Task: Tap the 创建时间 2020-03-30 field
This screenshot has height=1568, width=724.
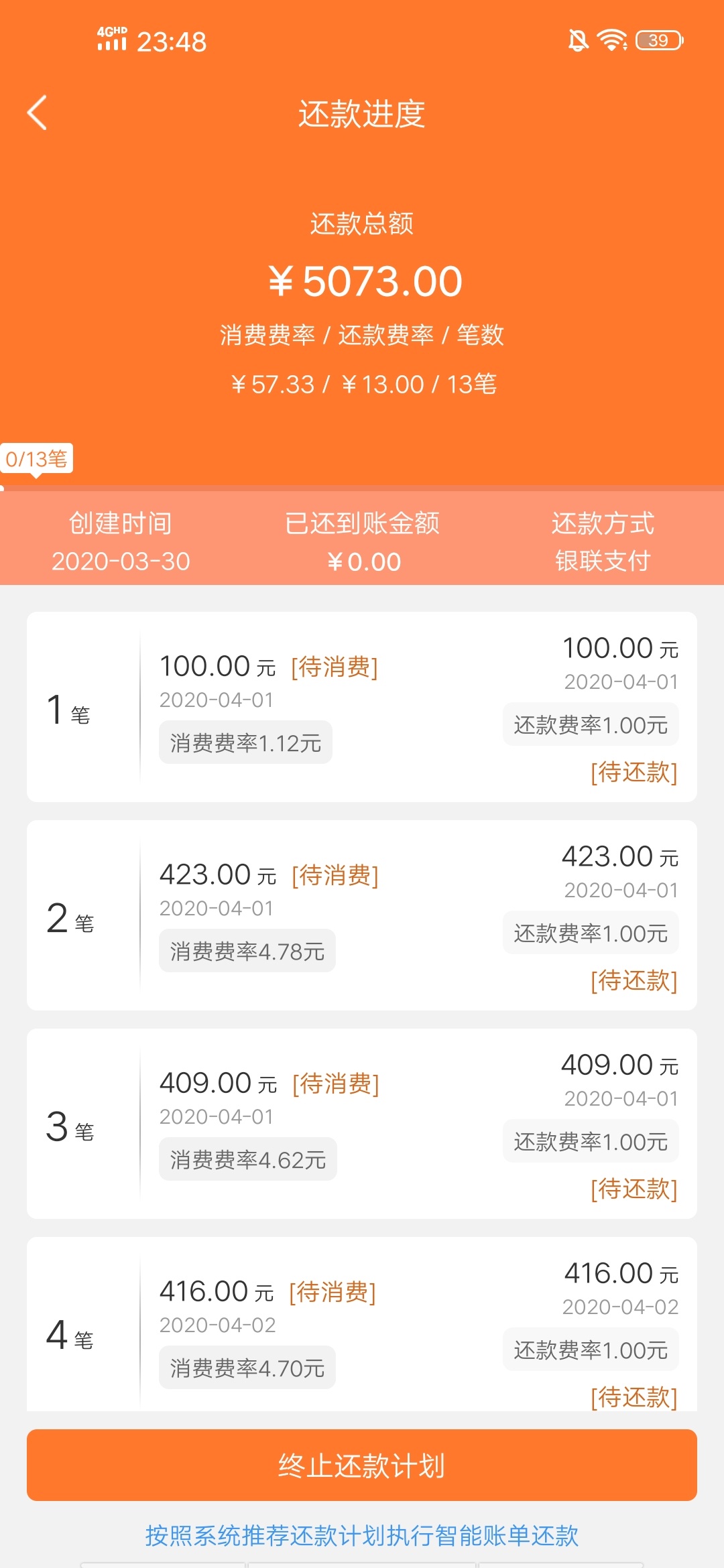Action: coord(121,541)
